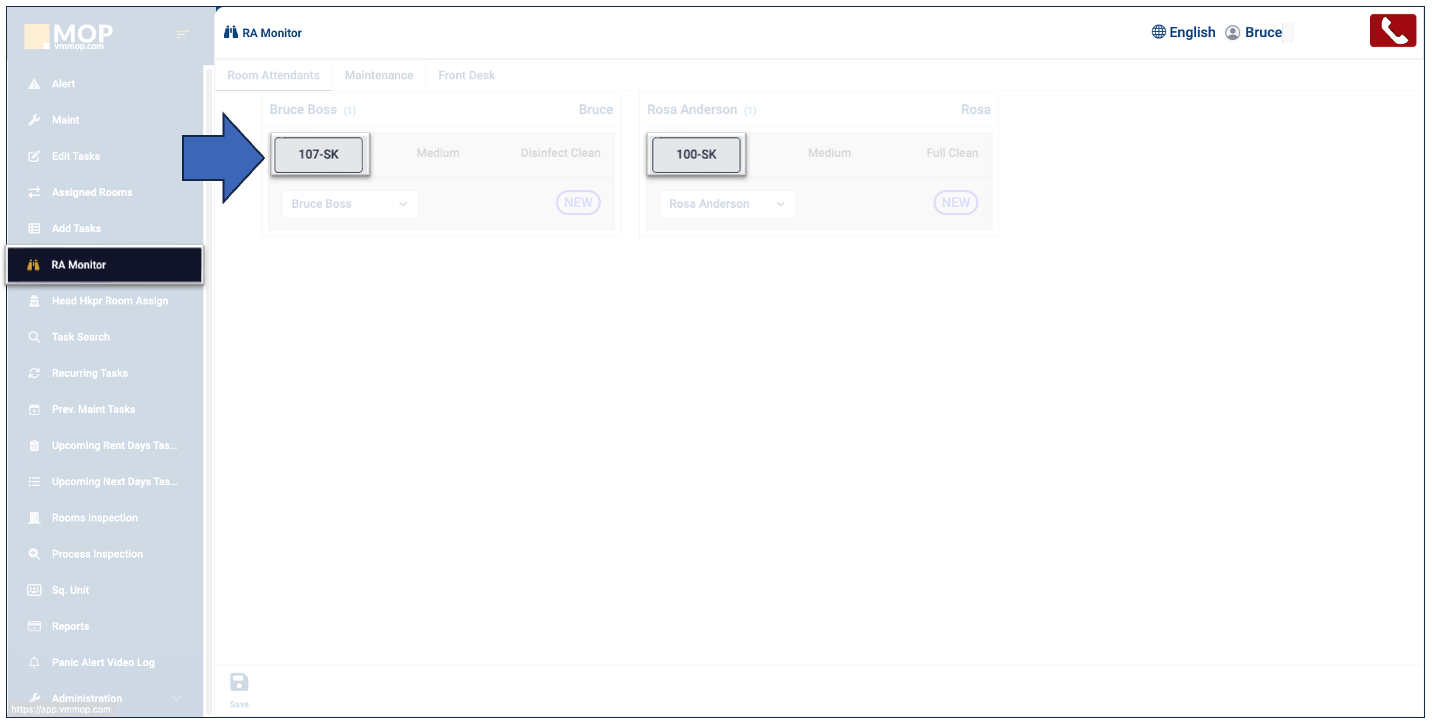The height and width of the screenshot is (725, 1432).
Task: Switch to the Front Desk tab
Action: [x=466, y=75]
